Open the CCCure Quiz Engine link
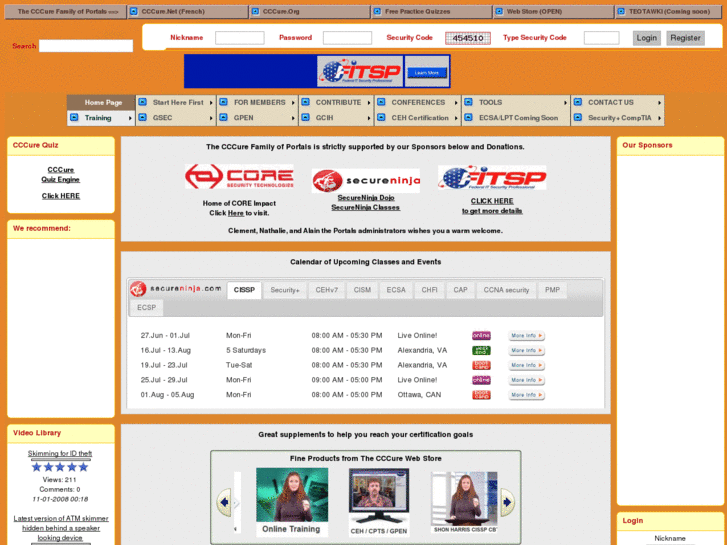This screenshot has height=545, width=727. click(61, 174)
